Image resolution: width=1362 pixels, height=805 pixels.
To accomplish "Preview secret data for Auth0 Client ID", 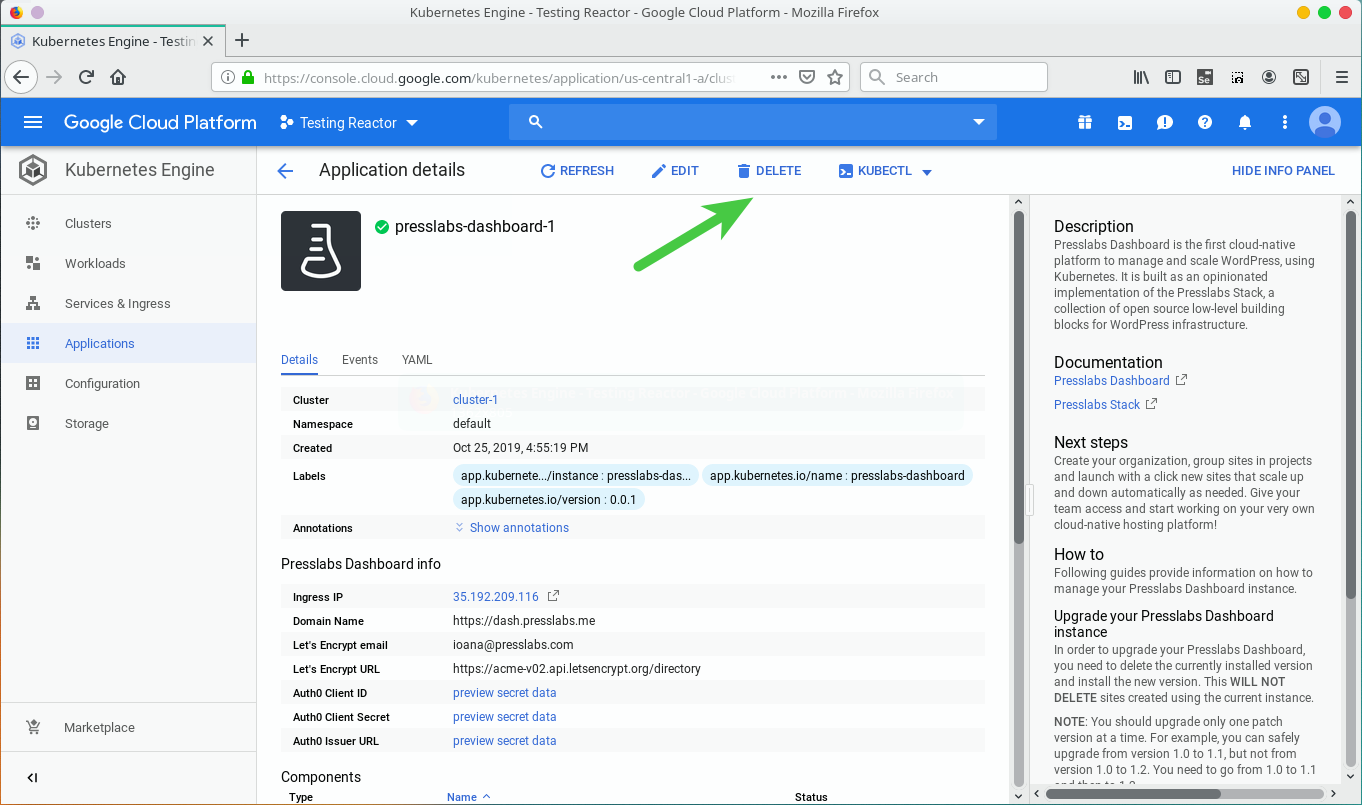I will click(504, 693).
